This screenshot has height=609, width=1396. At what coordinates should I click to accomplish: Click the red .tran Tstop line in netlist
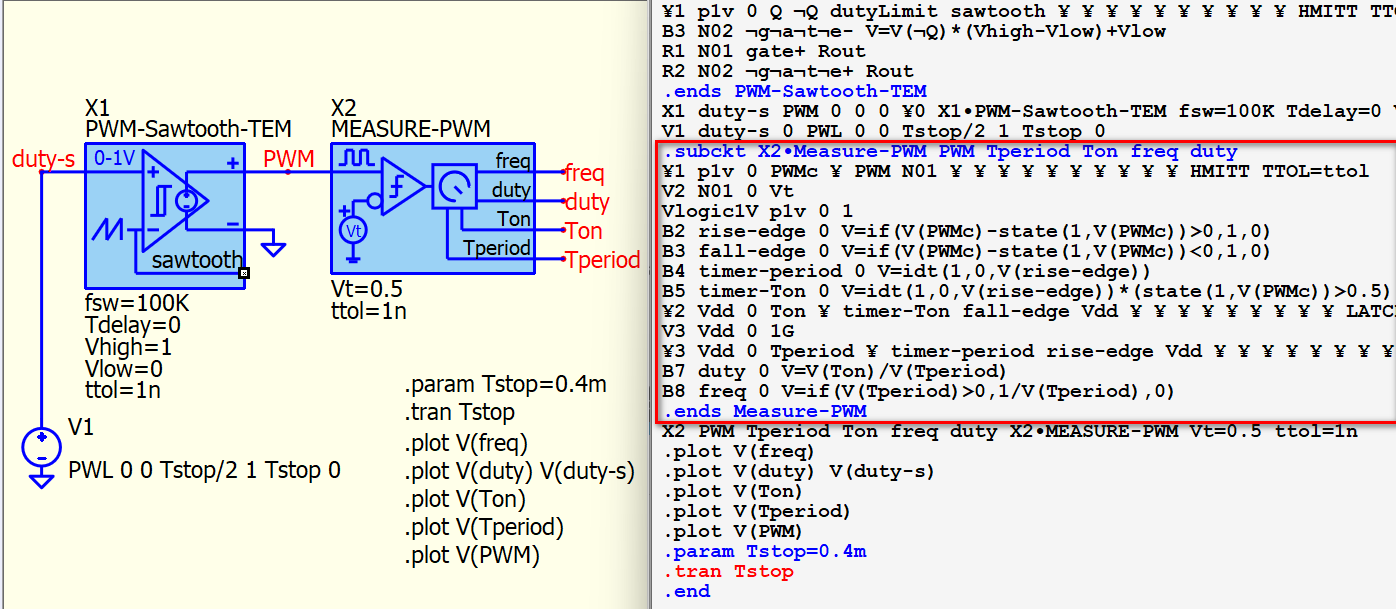pos(728,571)
